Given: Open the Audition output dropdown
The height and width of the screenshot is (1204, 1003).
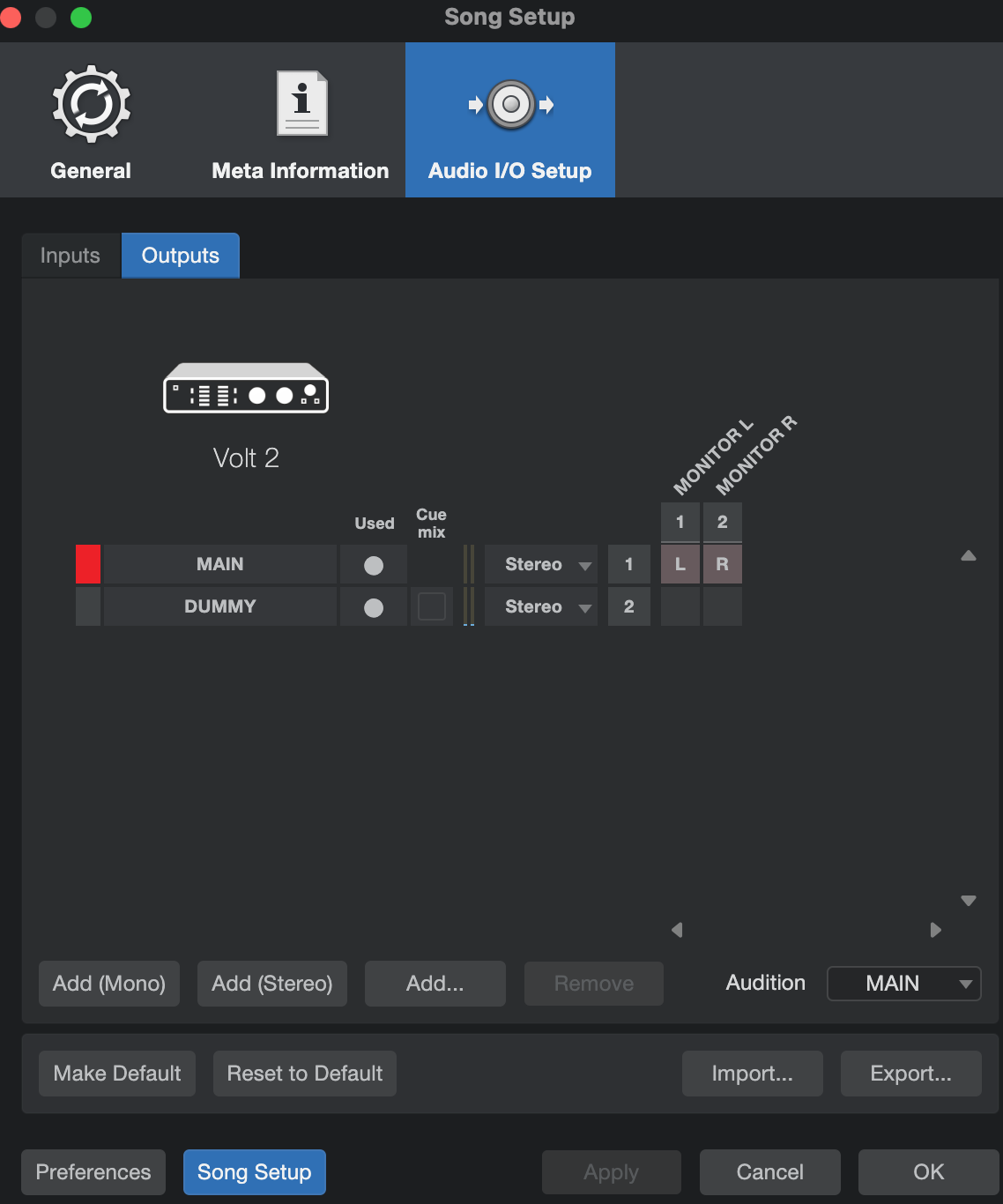Looking at the screenshot, I should pos(903,984).
